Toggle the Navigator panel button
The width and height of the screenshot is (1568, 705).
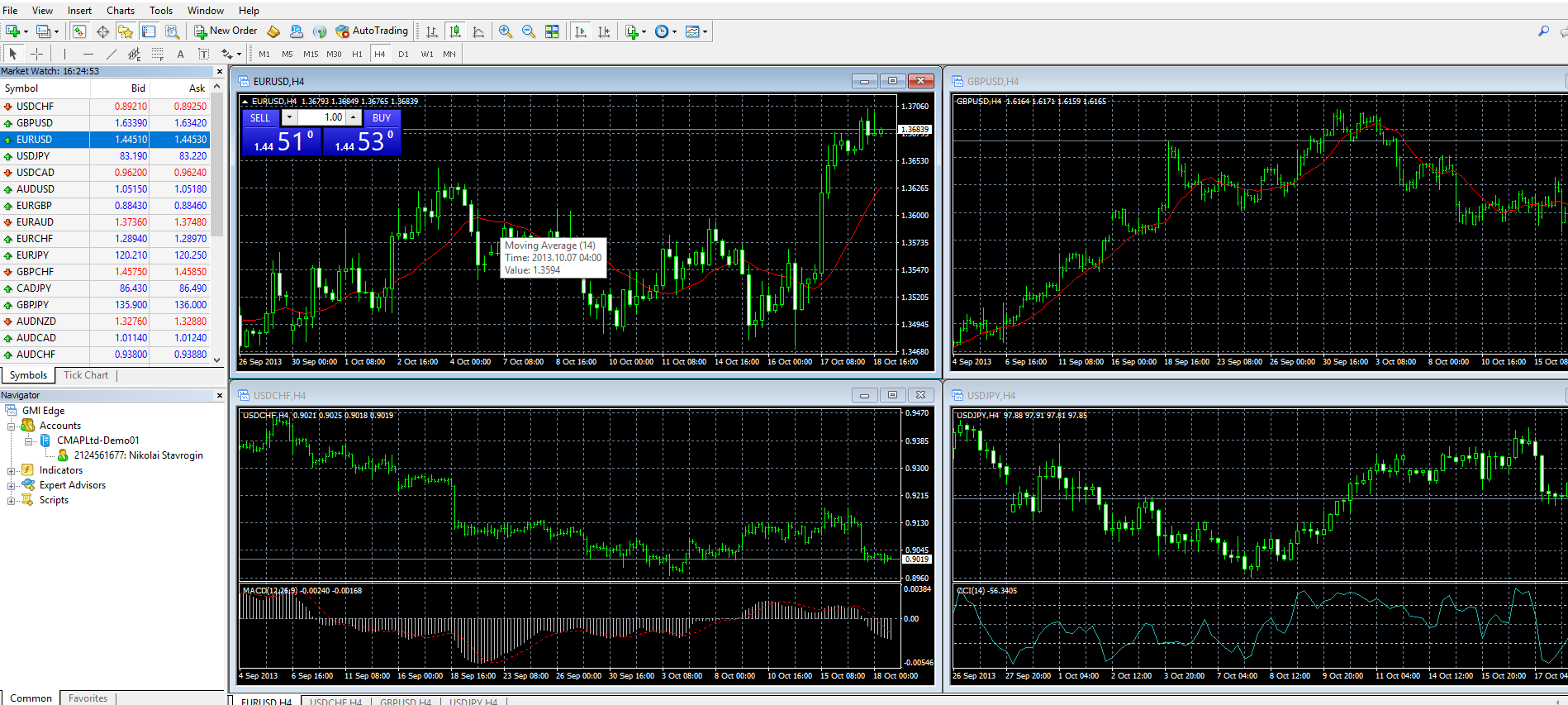click(126, 31)
